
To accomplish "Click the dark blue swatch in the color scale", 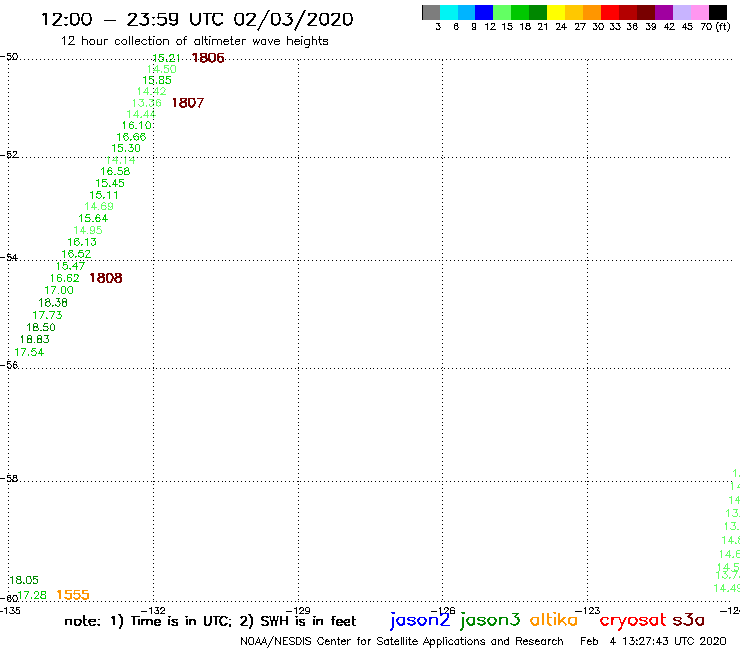I will (484, 13).
